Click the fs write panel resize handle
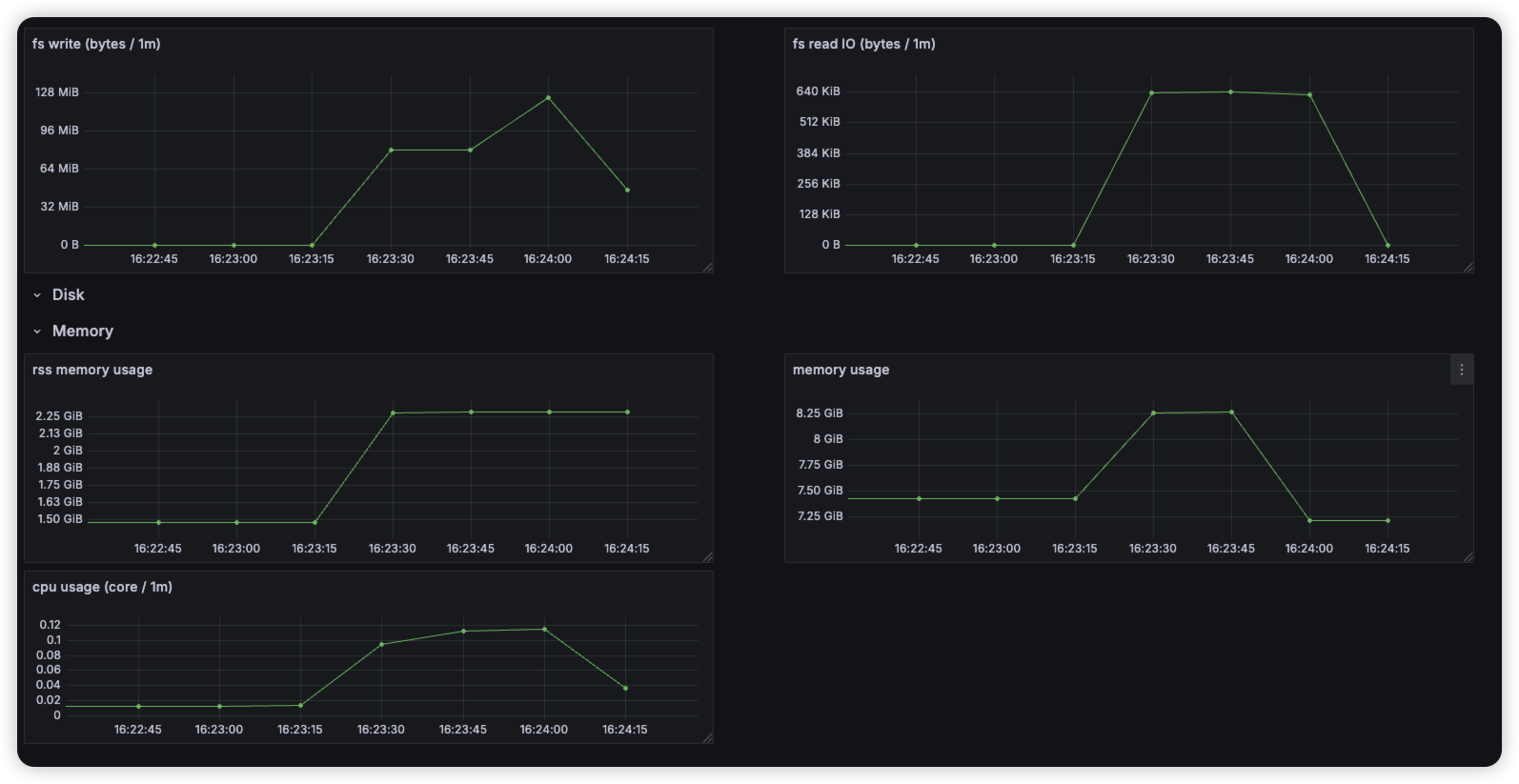The height and width of the screenshot is (784, 1519). [x=707, y=268]
